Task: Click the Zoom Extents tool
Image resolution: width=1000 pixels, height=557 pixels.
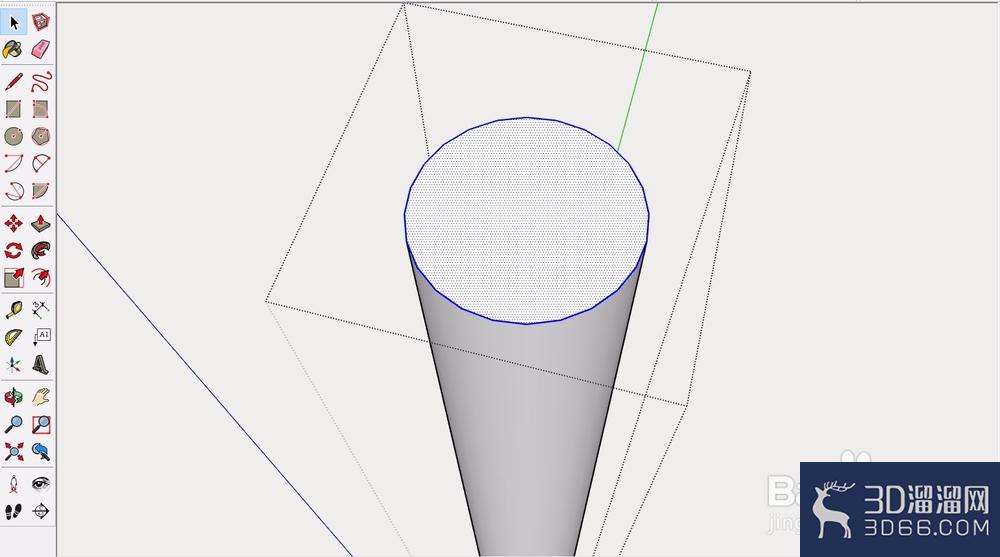Action: [x=14, y=451]
